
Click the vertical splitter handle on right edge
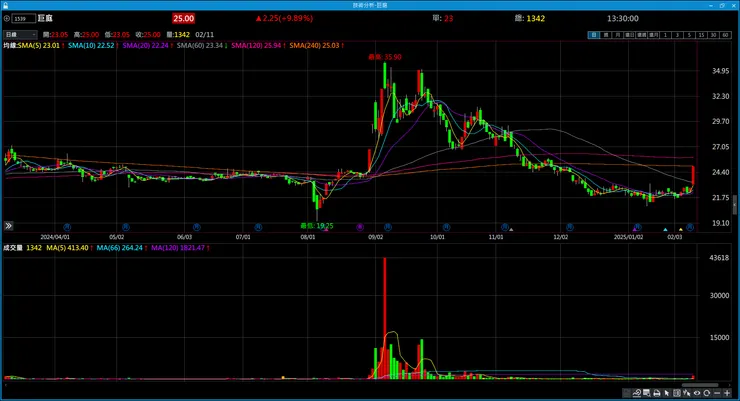tap(735, 205)
